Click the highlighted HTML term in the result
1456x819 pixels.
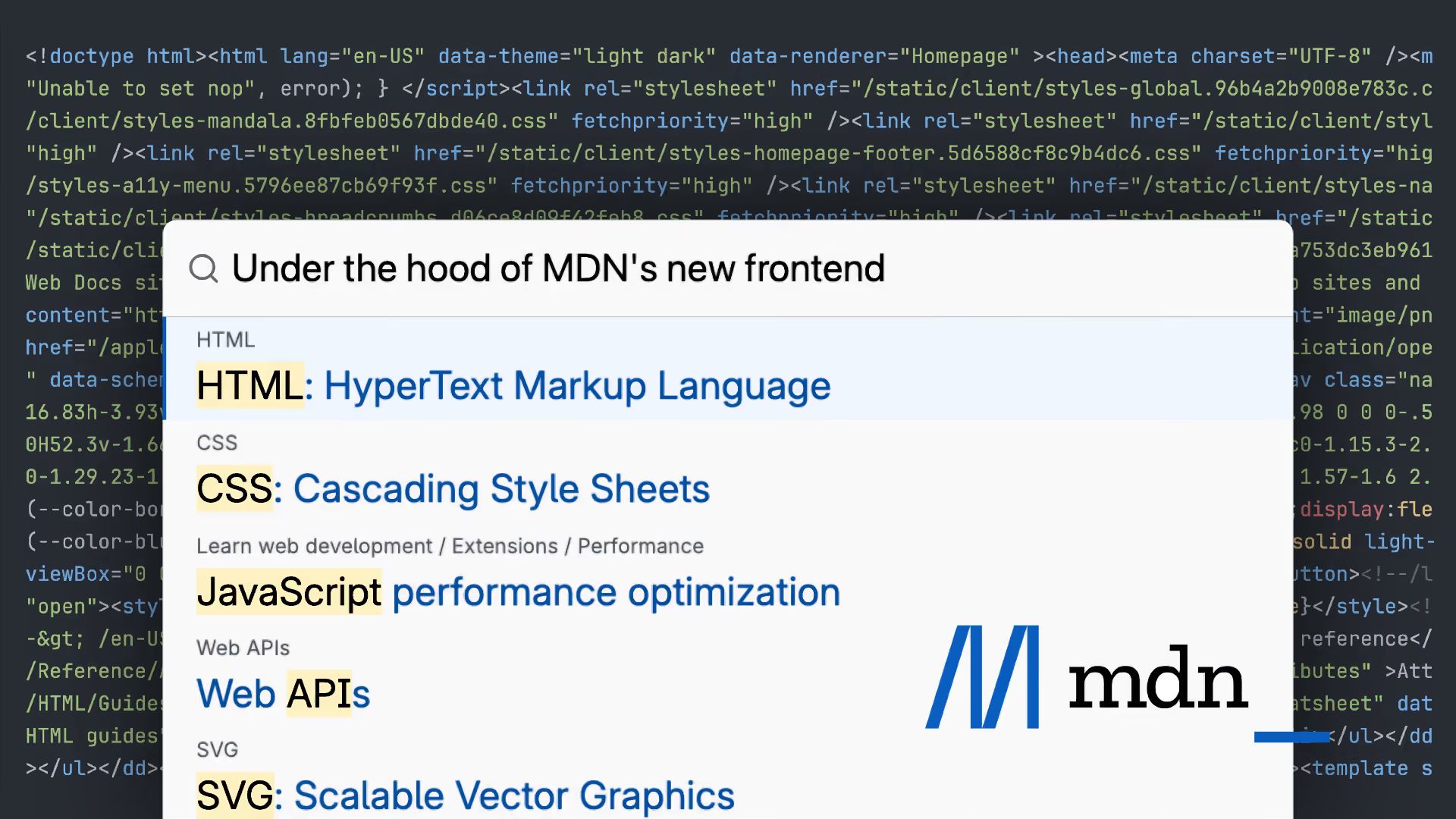coord(249,385)
